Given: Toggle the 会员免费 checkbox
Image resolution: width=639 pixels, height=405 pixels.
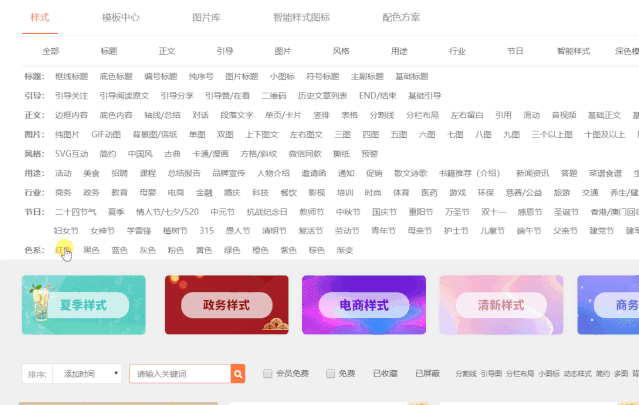Looking at the screenshot, I should click(267, 374).
